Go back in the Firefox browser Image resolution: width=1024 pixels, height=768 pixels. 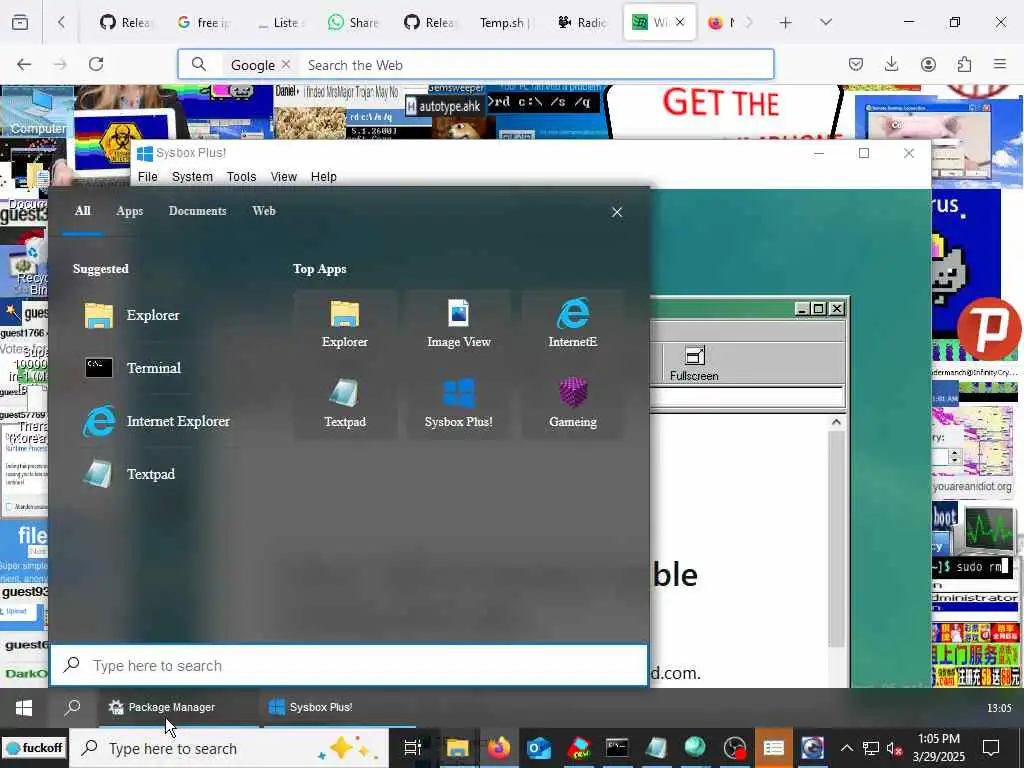pyautogui.click(x=24, y=64)
